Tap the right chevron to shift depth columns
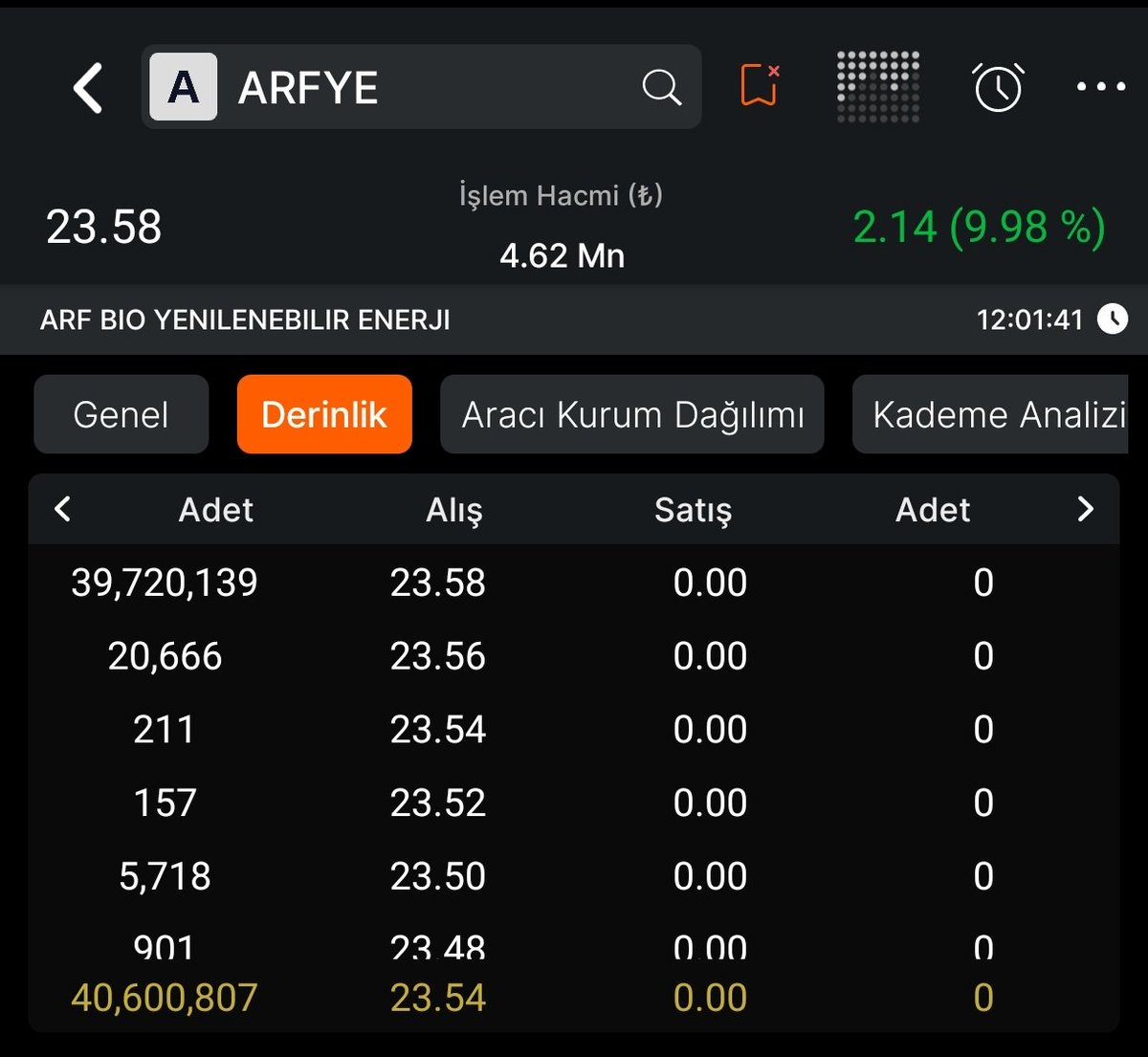The height and width of the screenshot is (1057, 1148). (1084, 509)
